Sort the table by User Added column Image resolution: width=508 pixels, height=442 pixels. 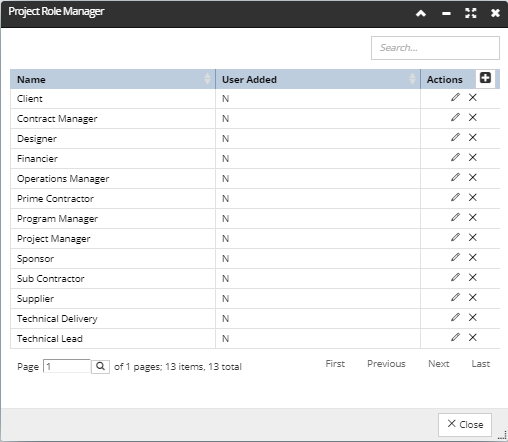(x=318, y=79)
